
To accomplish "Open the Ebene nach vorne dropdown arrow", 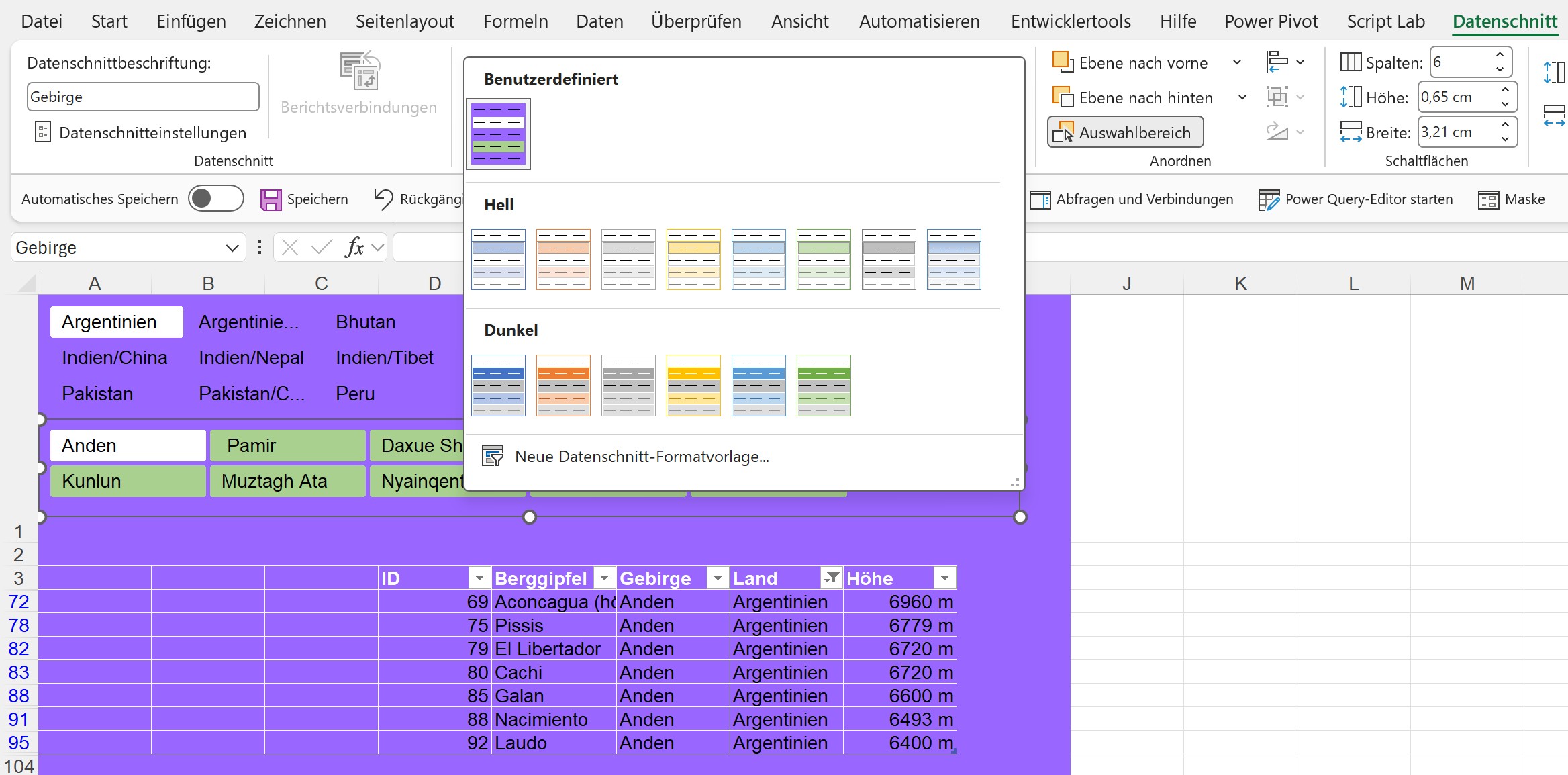I will click(1236, 62).
